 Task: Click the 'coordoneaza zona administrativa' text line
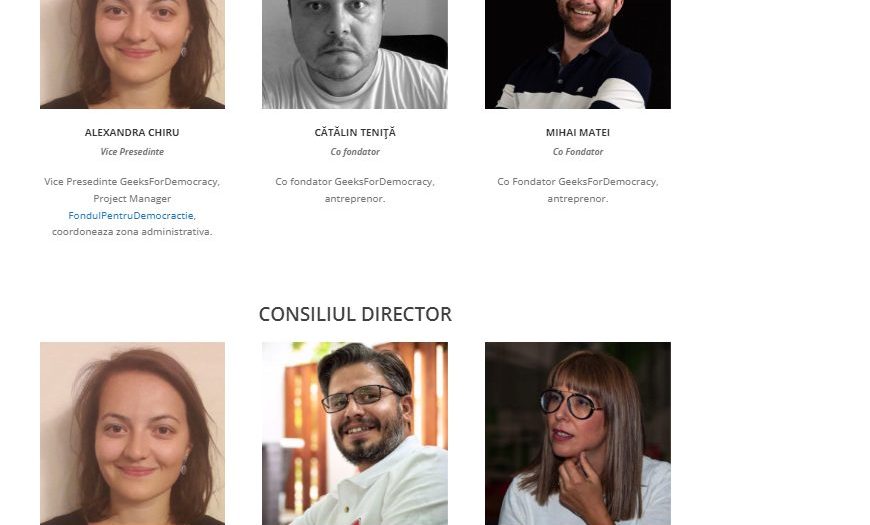coord(132,232)
